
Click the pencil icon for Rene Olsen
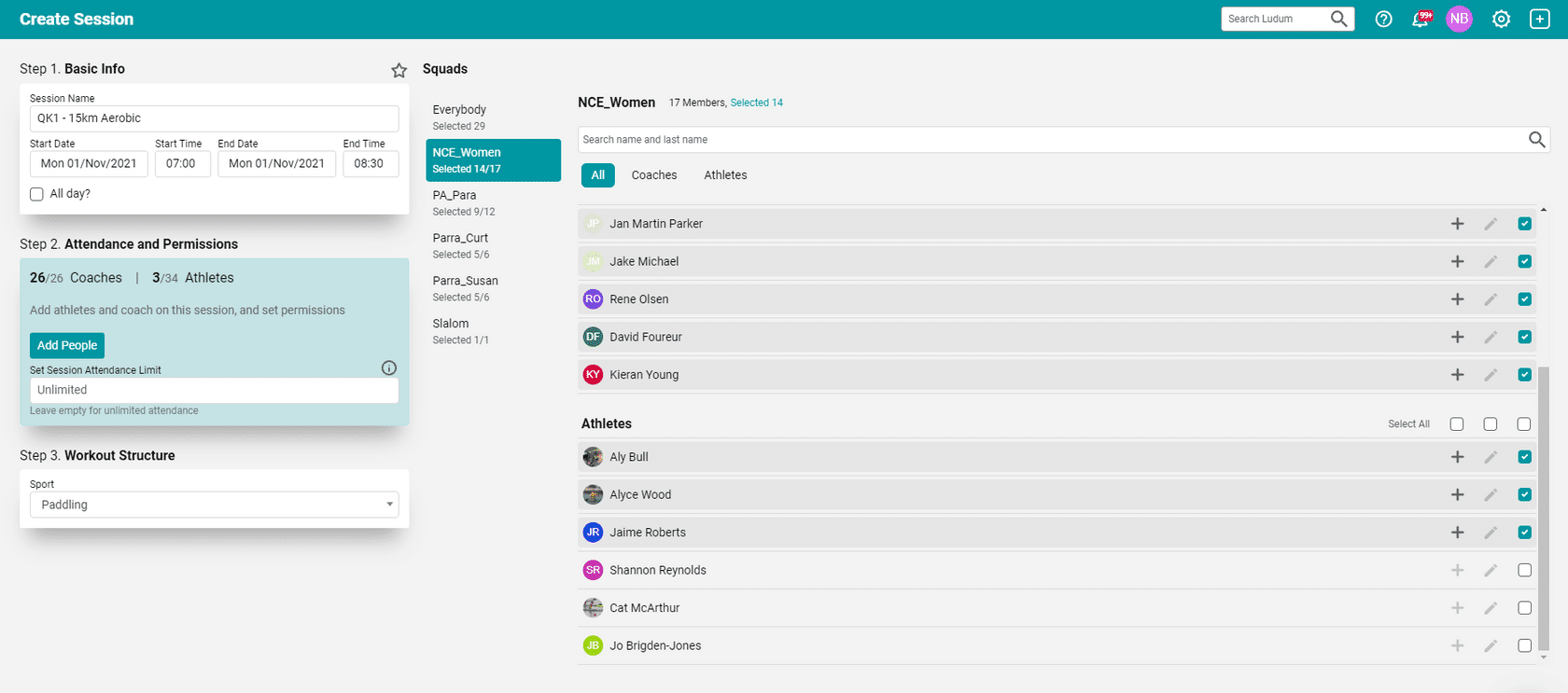tap(1491, 299)
